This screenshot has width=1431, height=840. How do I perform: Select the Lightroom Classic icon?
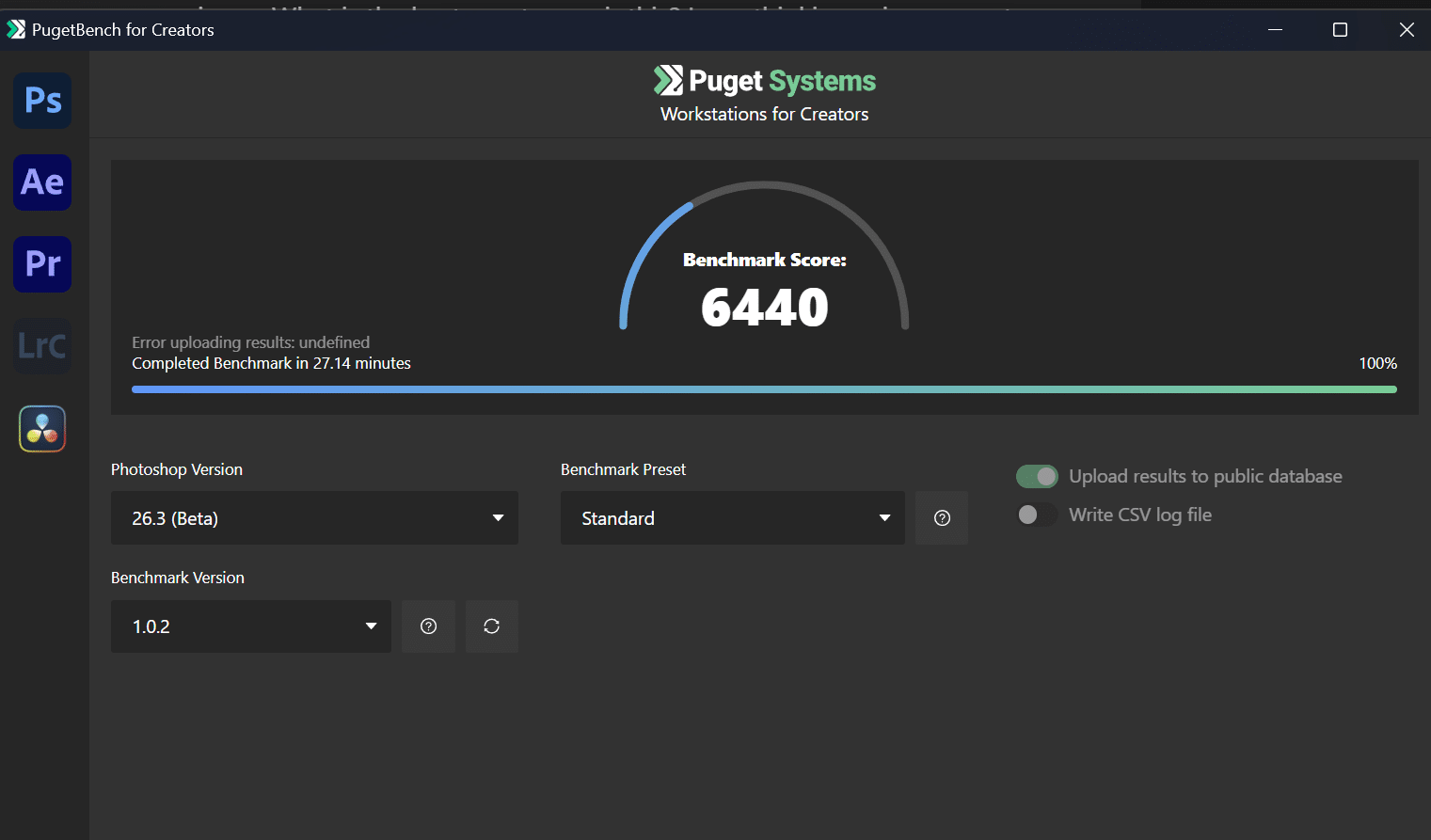pos(42,346)
